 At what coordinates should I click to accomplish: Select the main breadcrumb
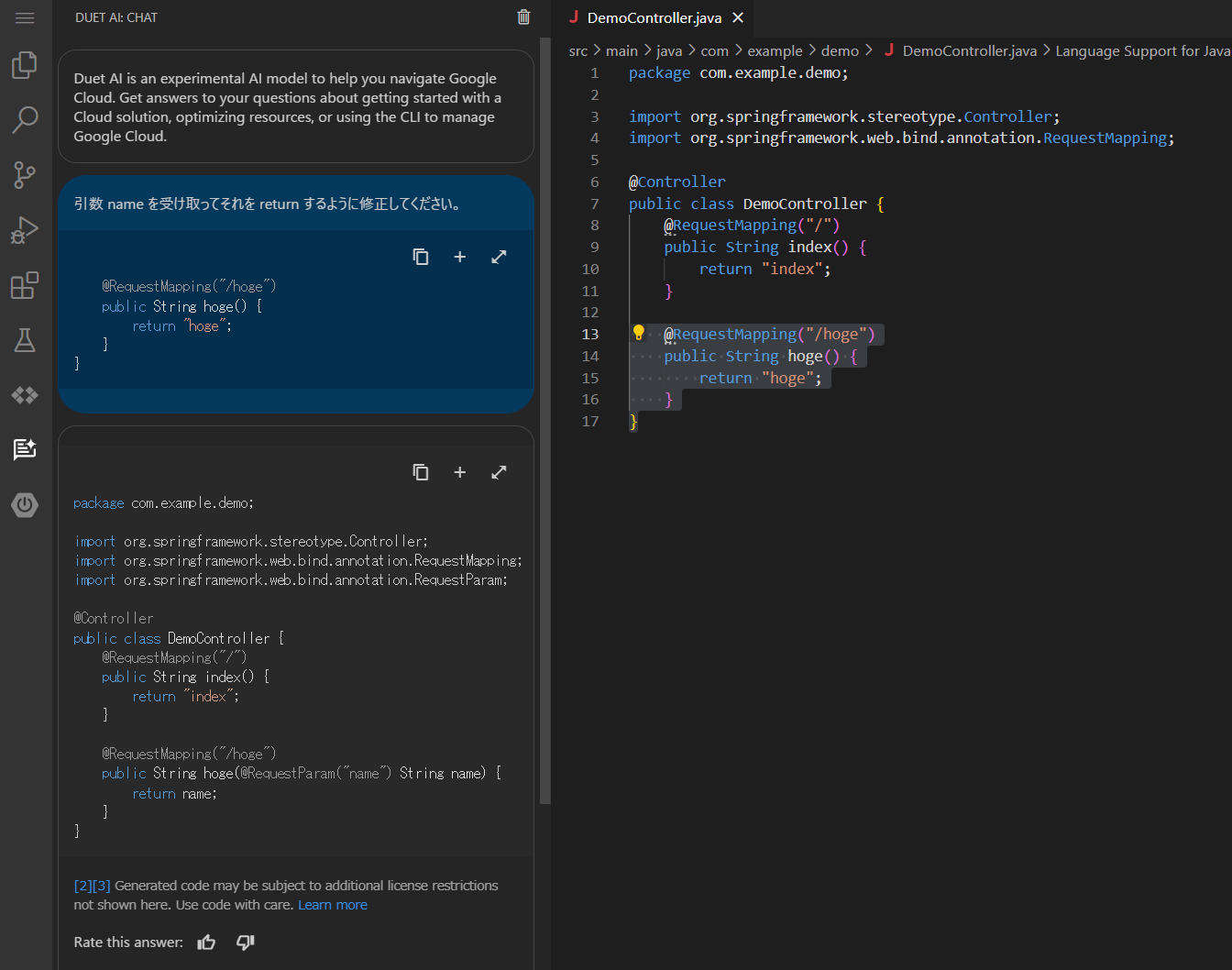(x=621, y=51)
